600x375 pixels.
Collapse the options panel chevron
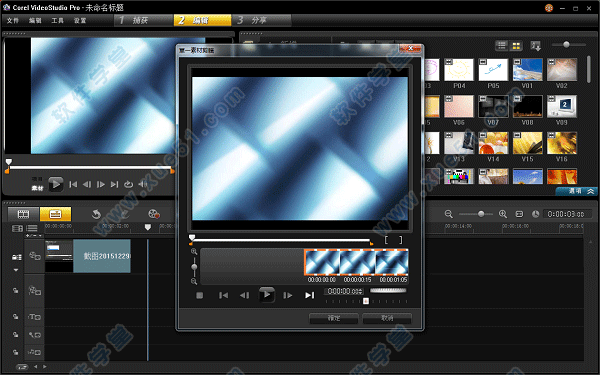(x=591, y=191)
